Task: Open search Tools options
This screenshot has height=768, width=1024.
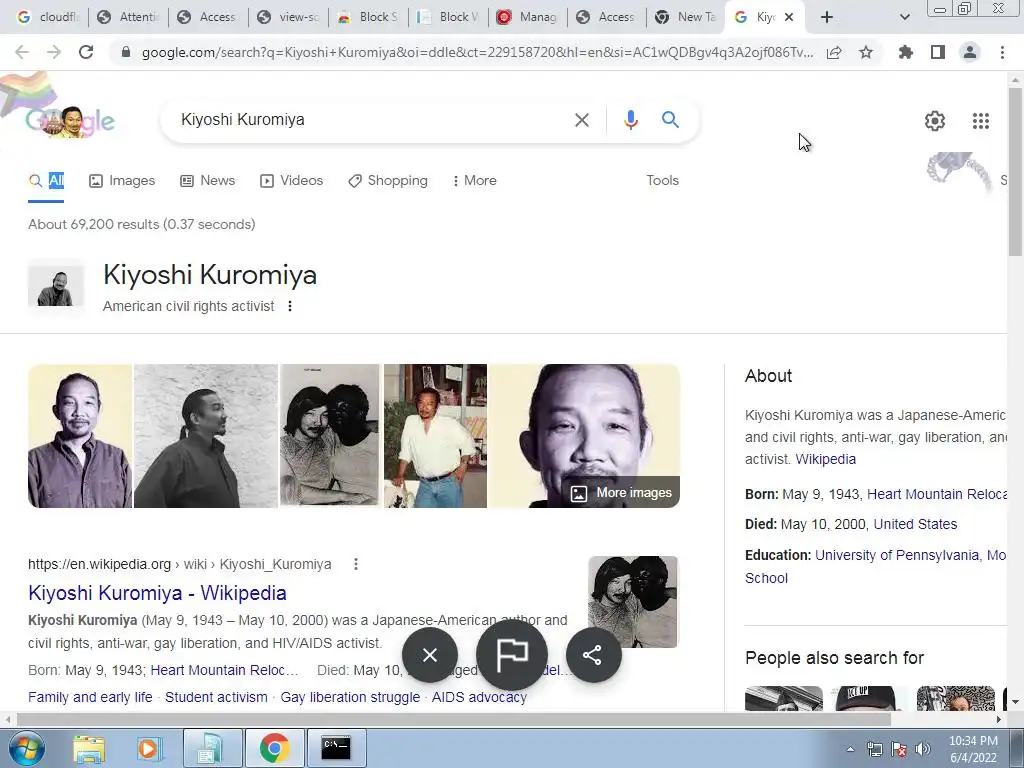Action: (x=662, y=180)
